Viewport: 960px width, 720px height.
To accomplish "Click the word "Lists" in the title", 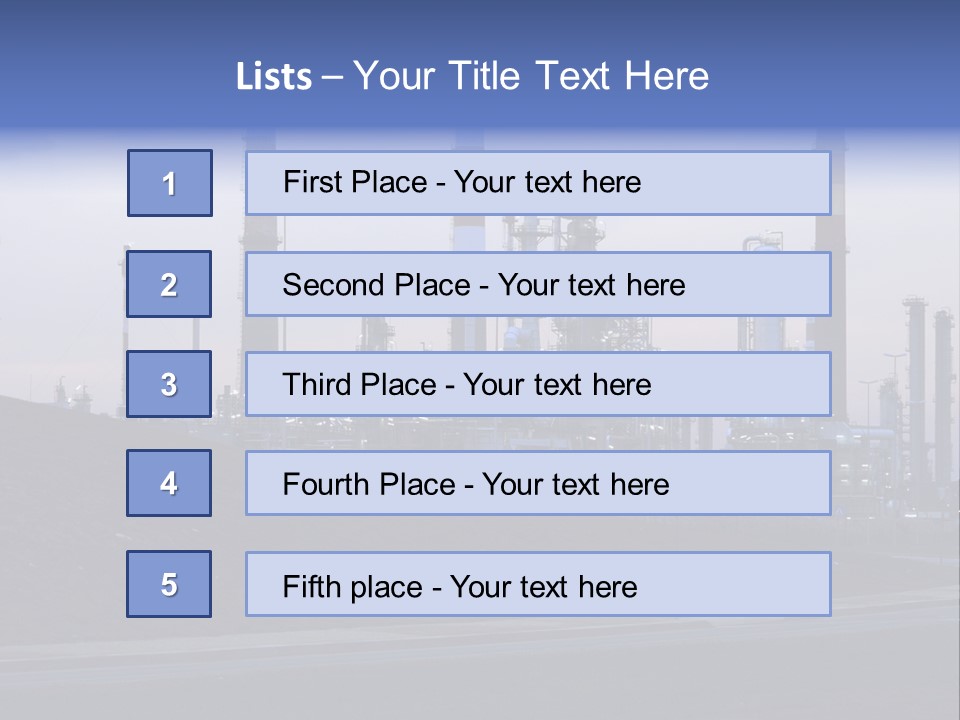I will (273, 77).
